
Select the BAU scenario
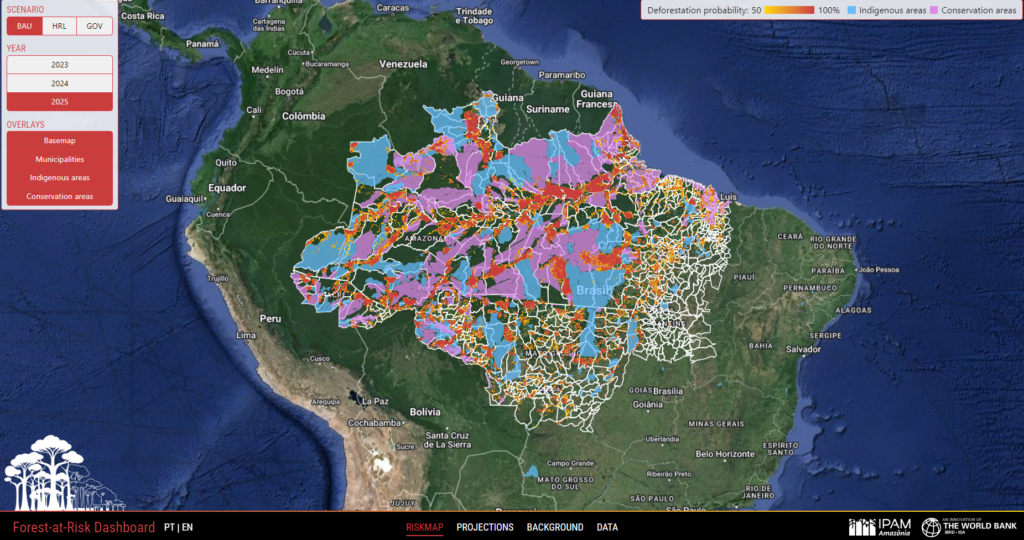coord(25,26)
